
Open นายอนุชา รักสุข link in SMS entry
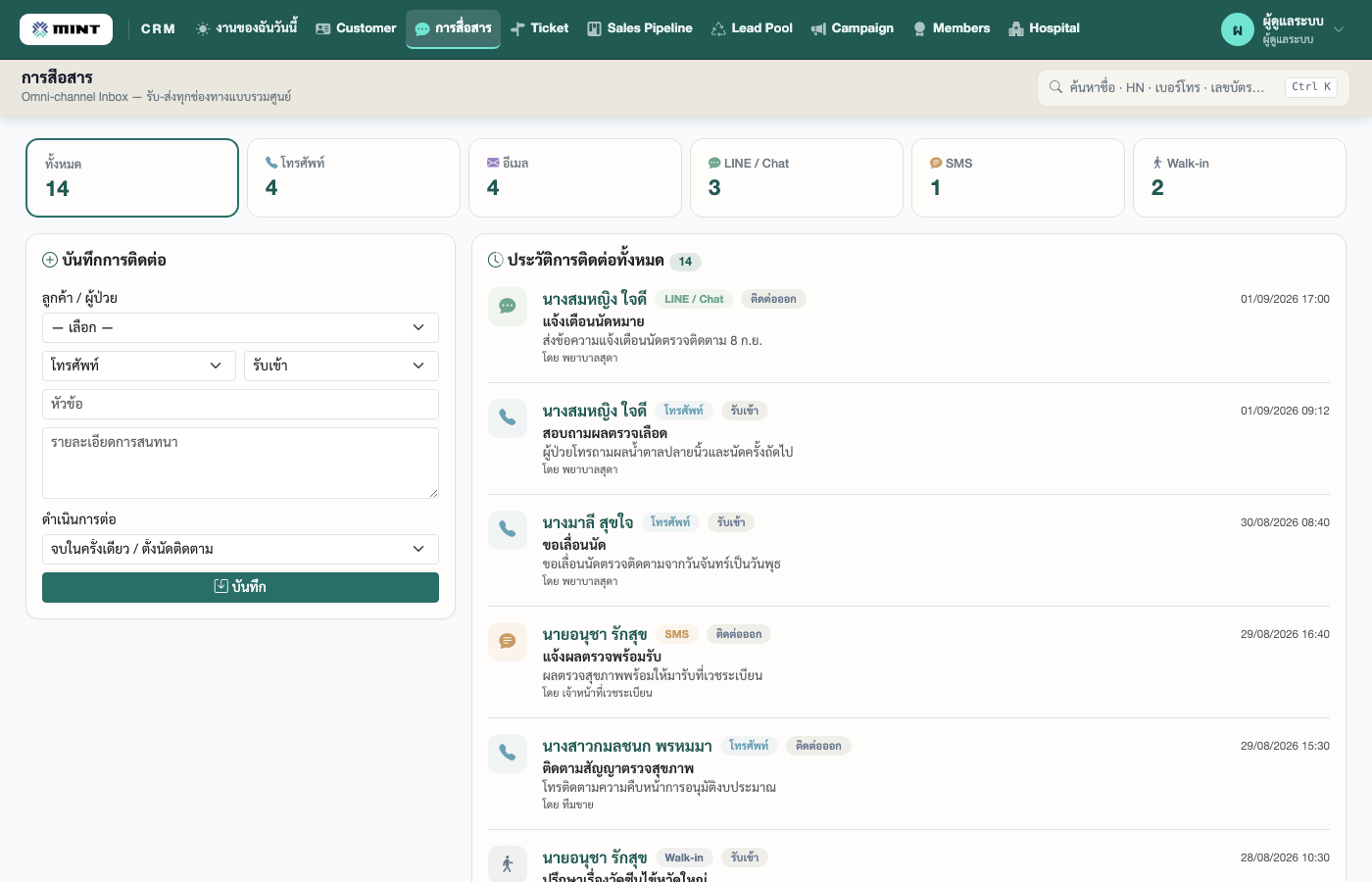click(x=595, y=634)
